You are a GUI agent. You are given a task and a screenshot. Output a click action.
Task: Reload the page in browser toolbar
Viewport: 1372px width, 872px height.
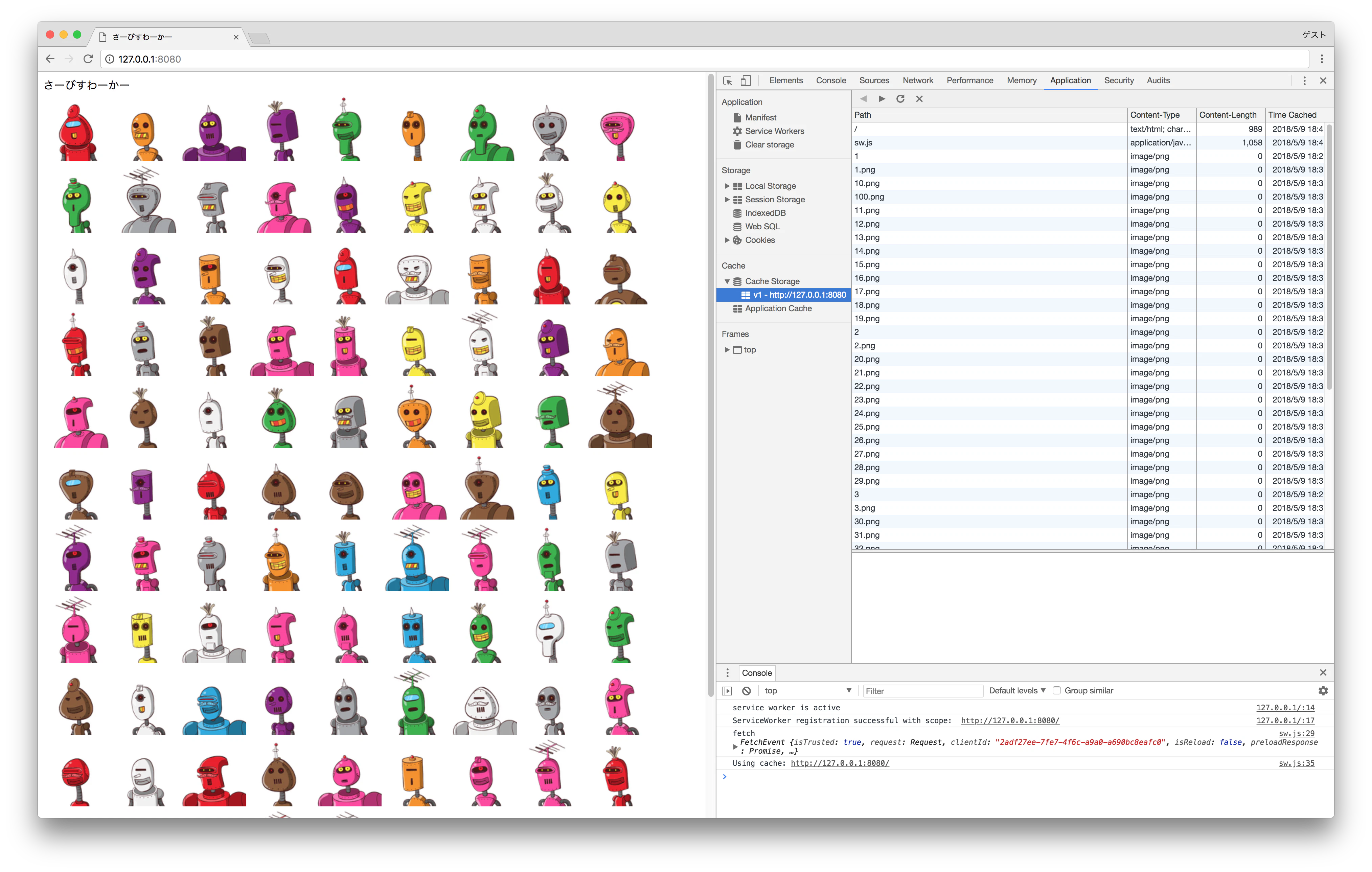(x=88, y=59)
